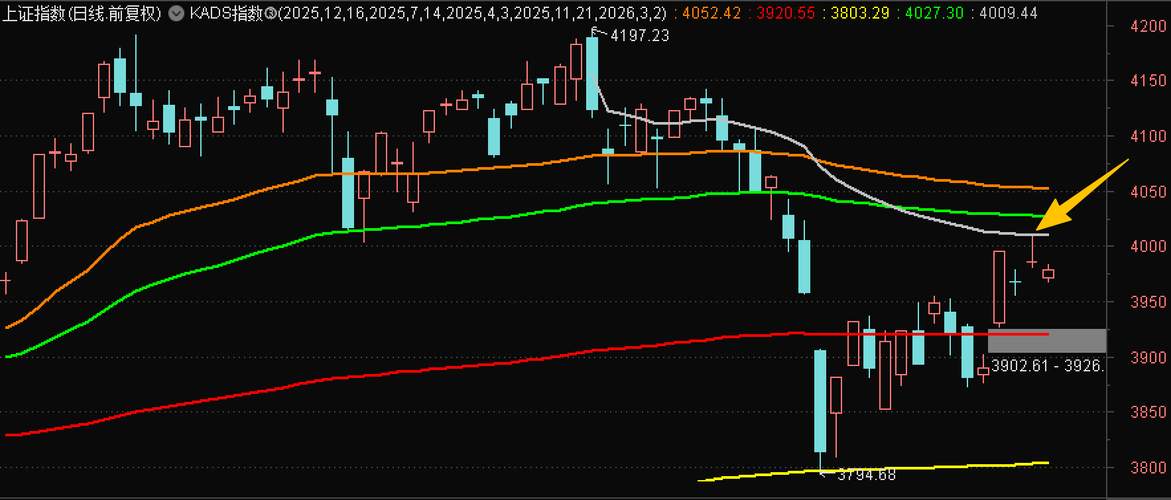Select the yellow indicator value 3803.29
The width and height of the screenshot is (1171, 500).
(860, 13)
